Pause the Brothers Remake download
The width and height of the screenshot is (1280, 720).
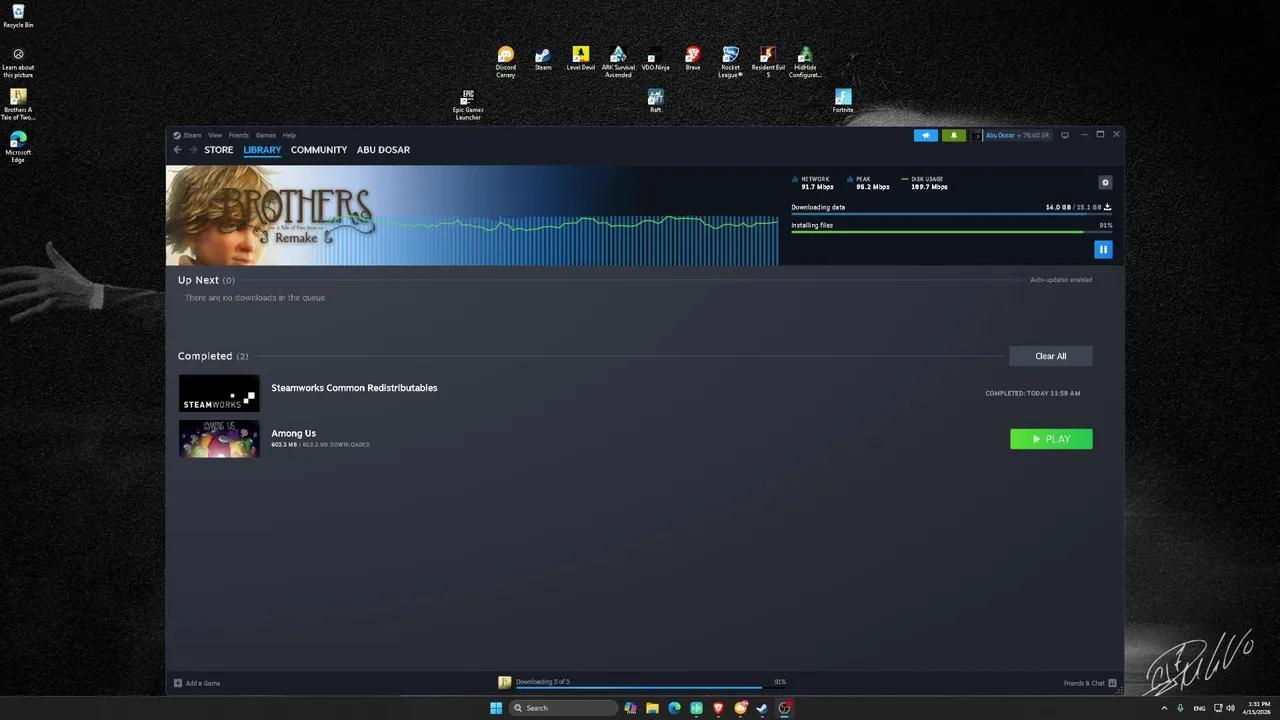pos(1103,250)
